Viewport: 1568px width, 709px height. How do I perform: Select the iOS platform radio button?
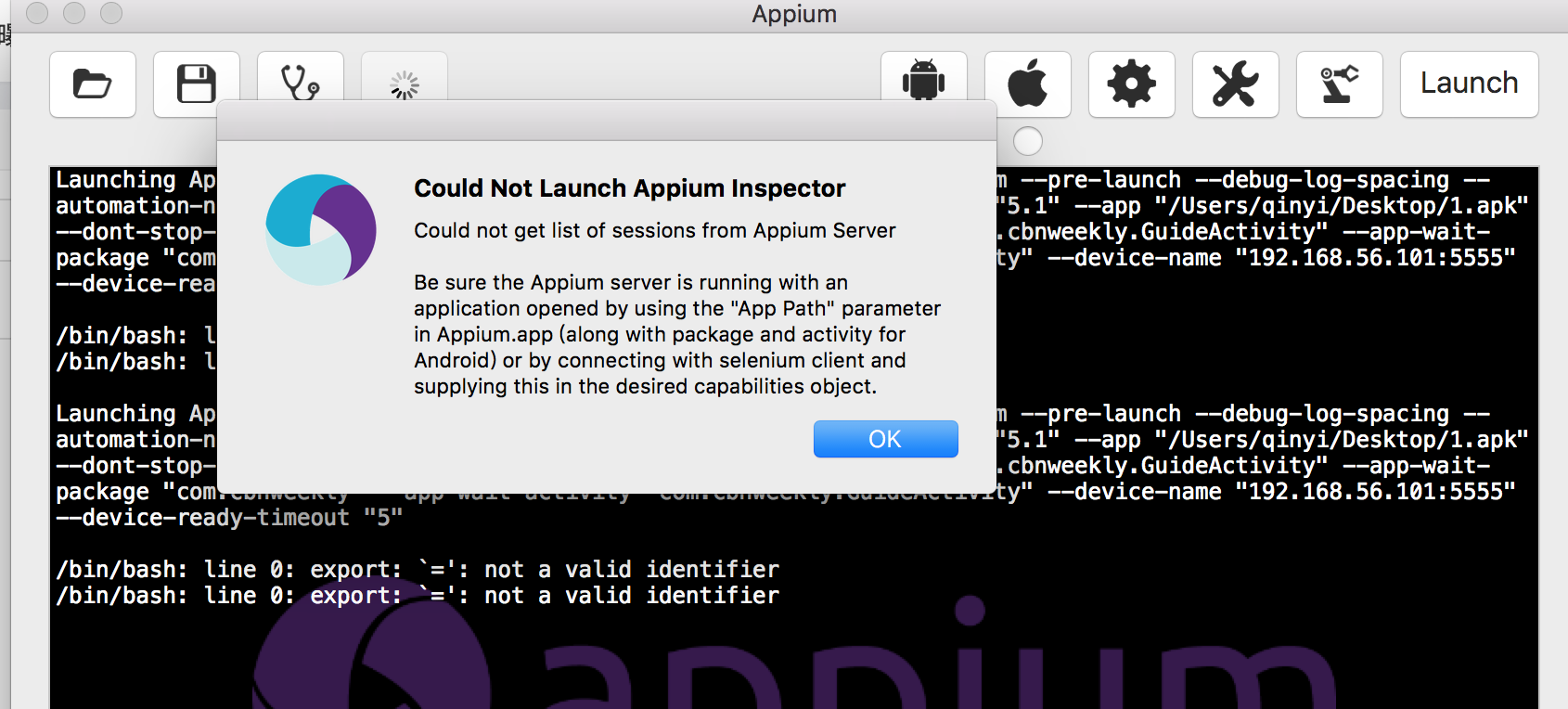[x=1028, y=141]
